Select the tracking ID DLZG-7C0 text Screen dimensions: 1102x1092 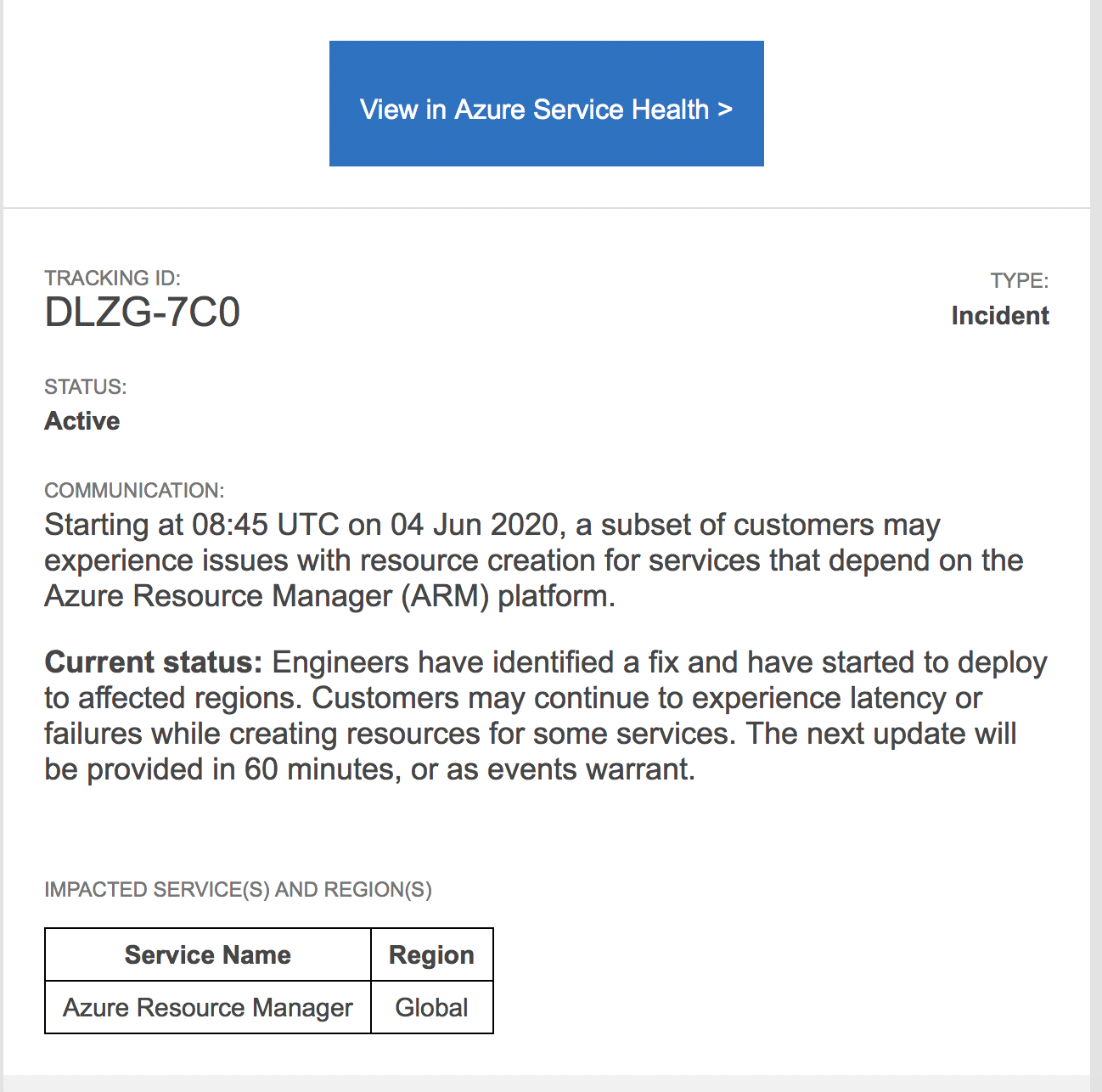(x=143, y=312)
